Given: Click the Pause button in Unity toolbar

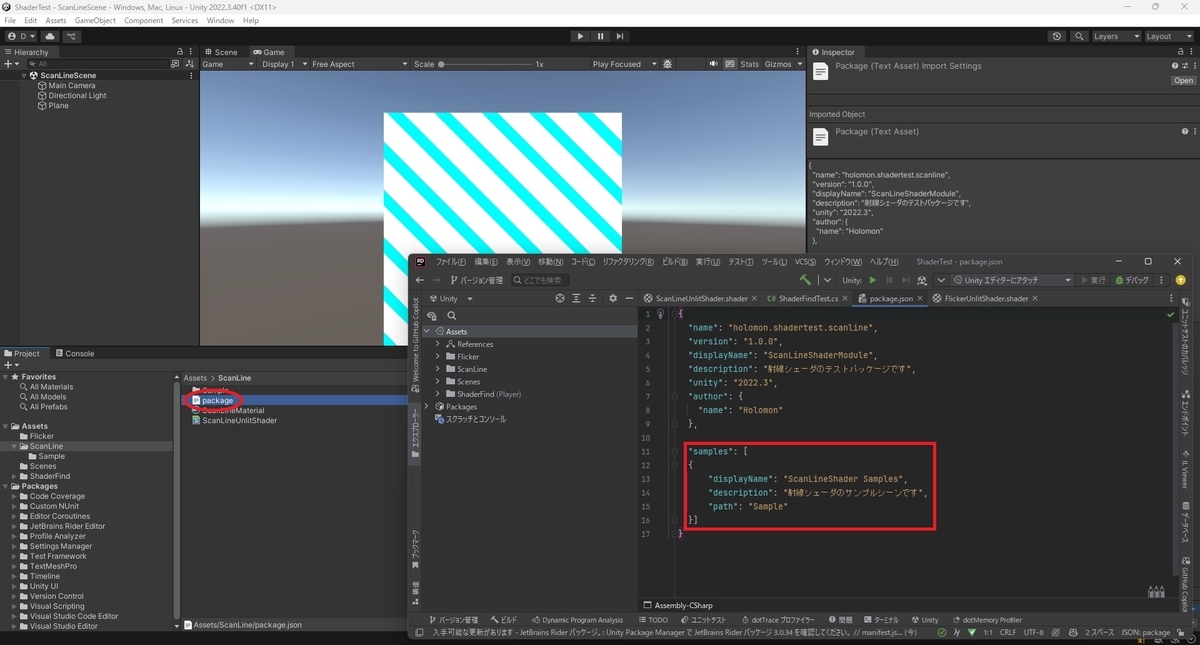Looking at the screenshot, I should coord(600,36).
